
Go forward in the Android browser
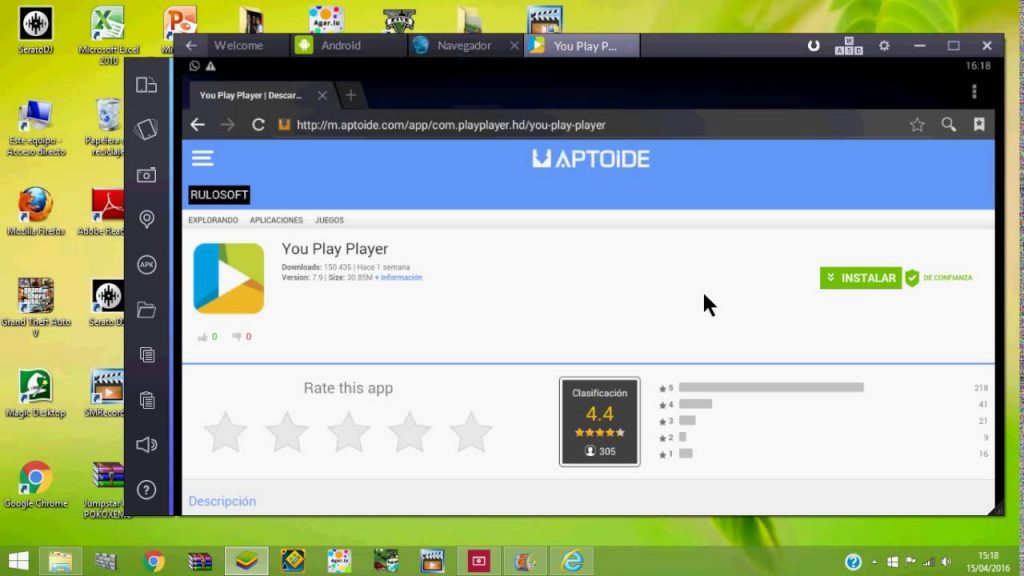coord(227,125)
